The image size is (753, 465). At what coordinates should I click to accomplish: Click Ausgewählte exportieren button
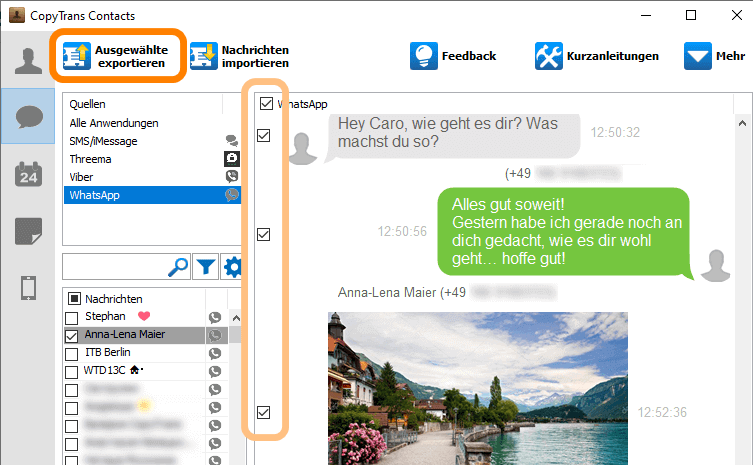point(116,56)
